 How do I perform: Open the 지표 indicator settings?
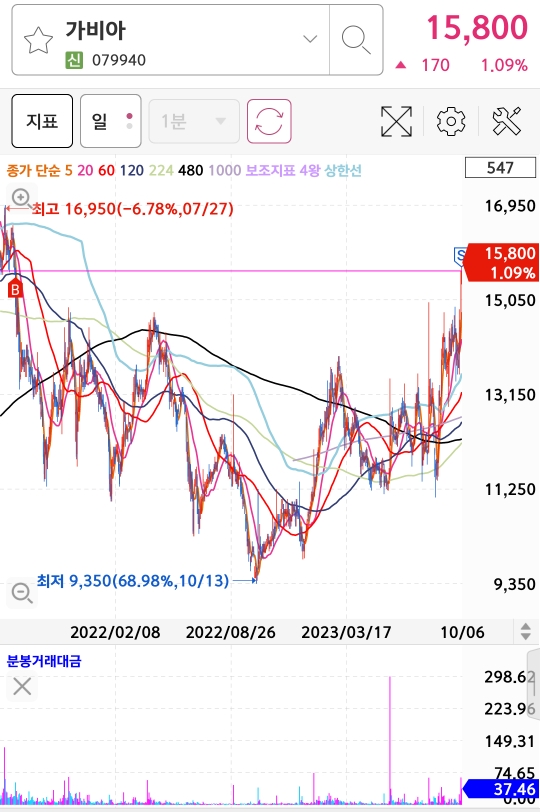(x=42, y=121)
